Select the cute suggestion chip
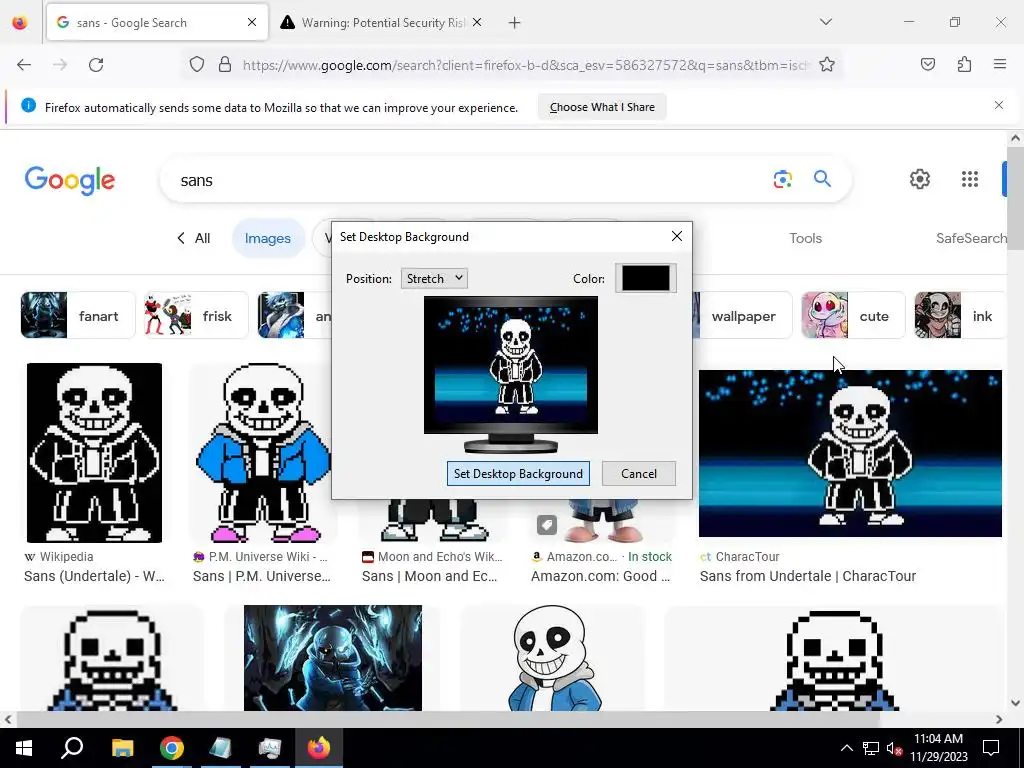 point(853,315)
